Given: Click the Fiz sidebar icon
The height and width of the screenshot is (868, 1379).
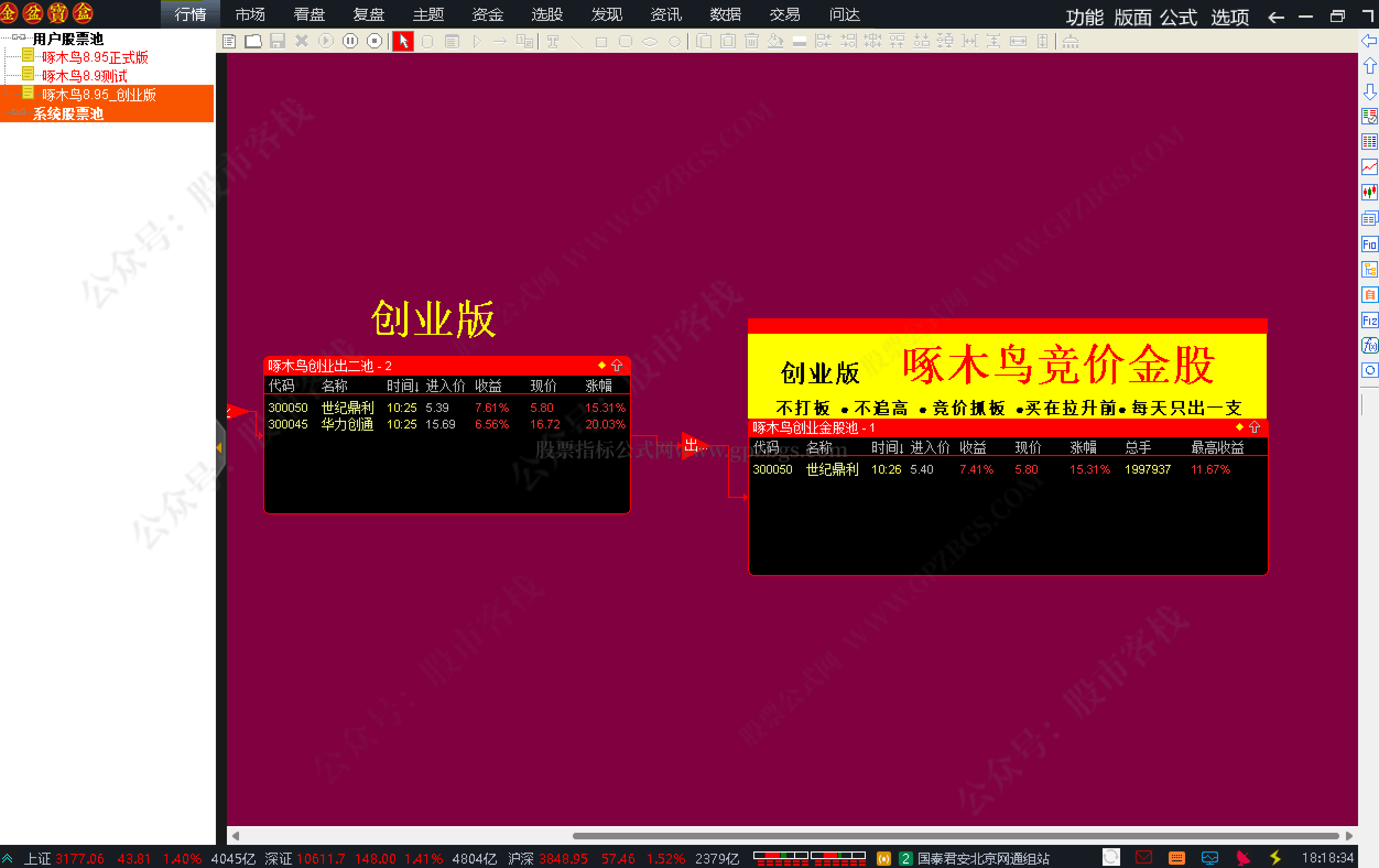Looking at the screenshot, I should coord(1369,321).
